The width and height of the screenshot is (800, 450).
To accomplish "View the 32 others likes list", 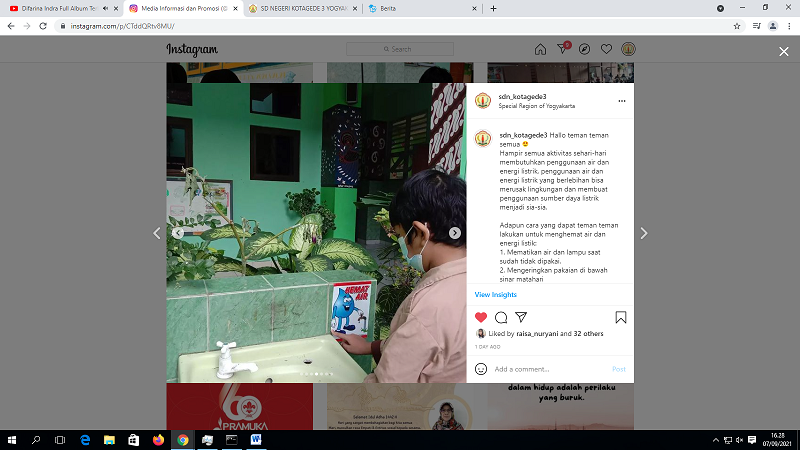I will click(x=588, y=334).
